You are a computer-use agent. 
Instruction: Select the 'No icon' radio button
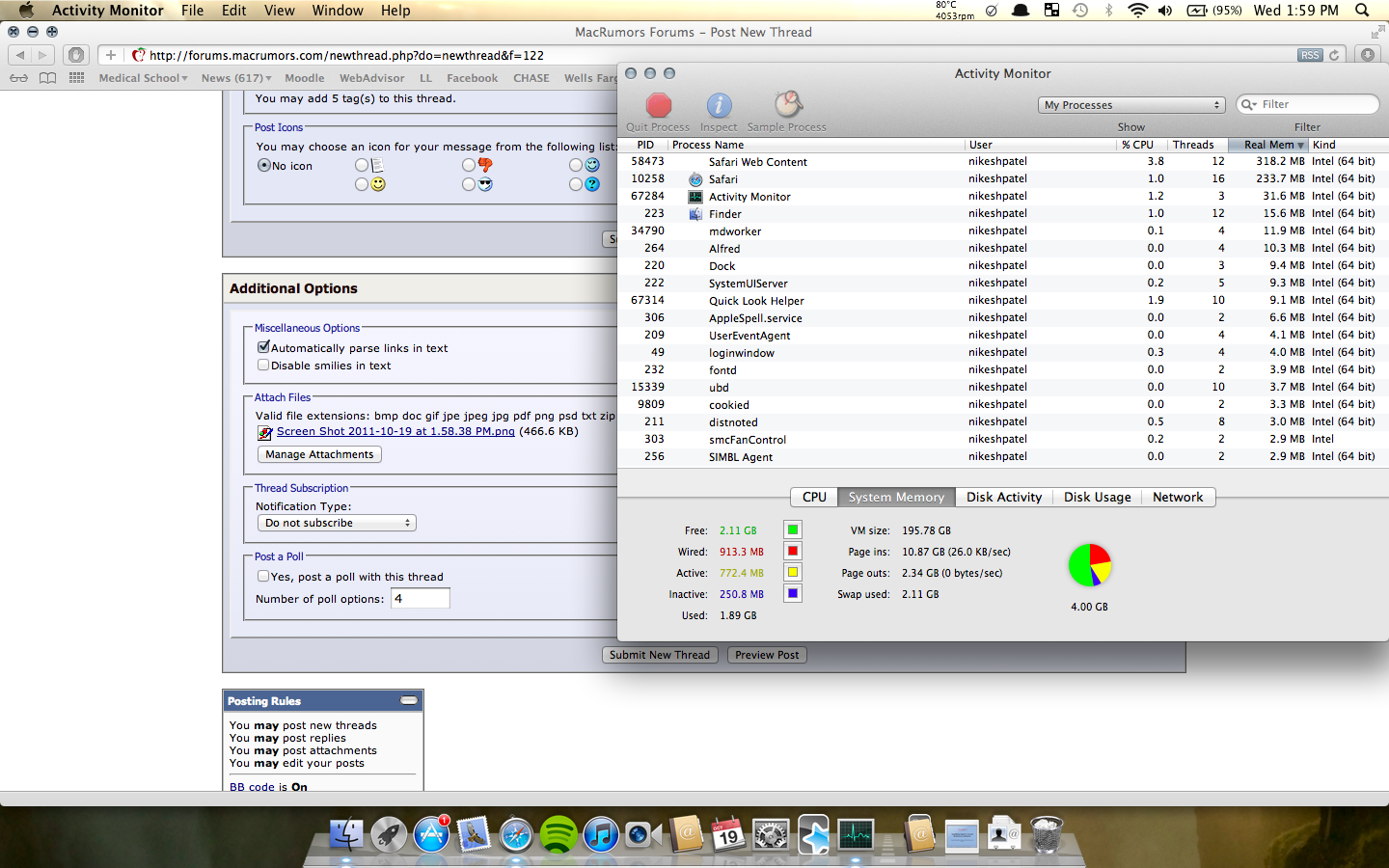[x=263, y=165]
